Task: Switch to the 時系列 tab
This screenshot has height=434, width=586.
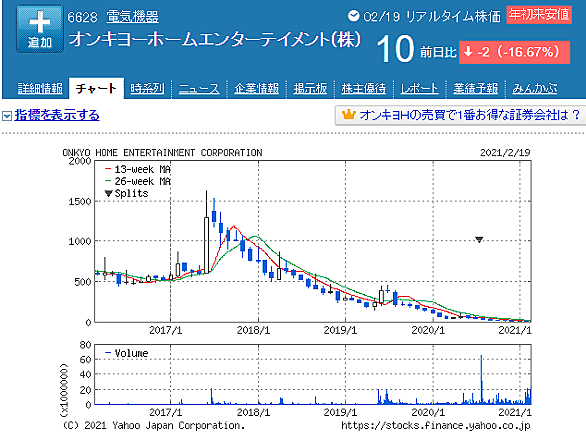Action: (x=147, y=89)
